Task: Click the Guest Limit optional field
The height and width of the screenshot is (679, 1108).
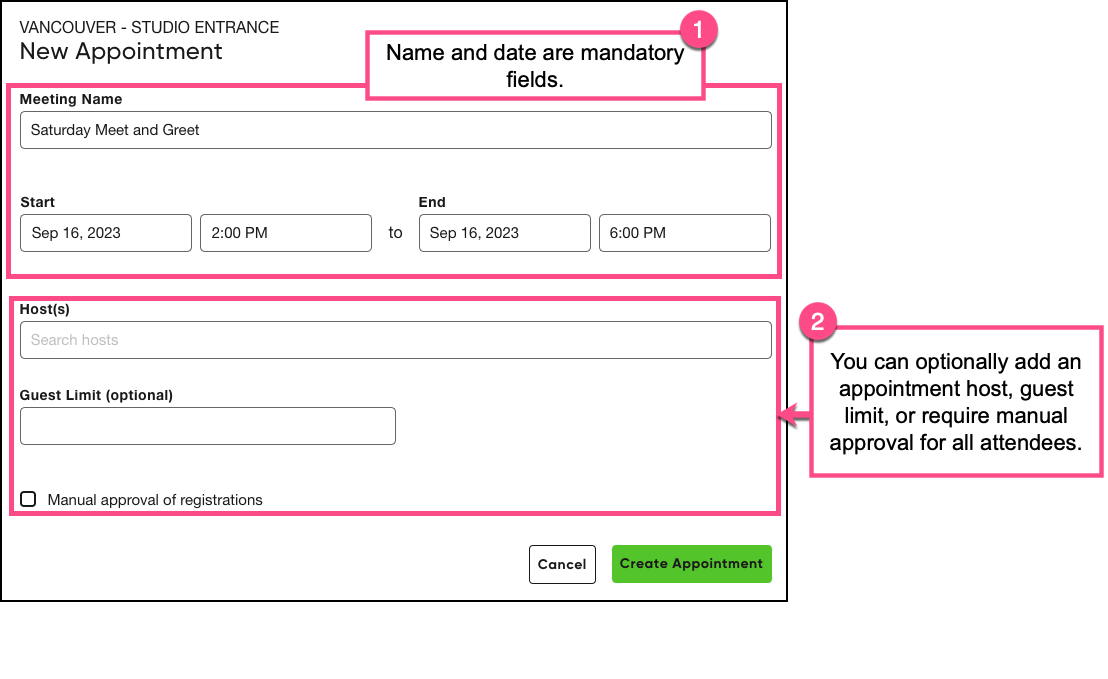Action: [207, 426]
